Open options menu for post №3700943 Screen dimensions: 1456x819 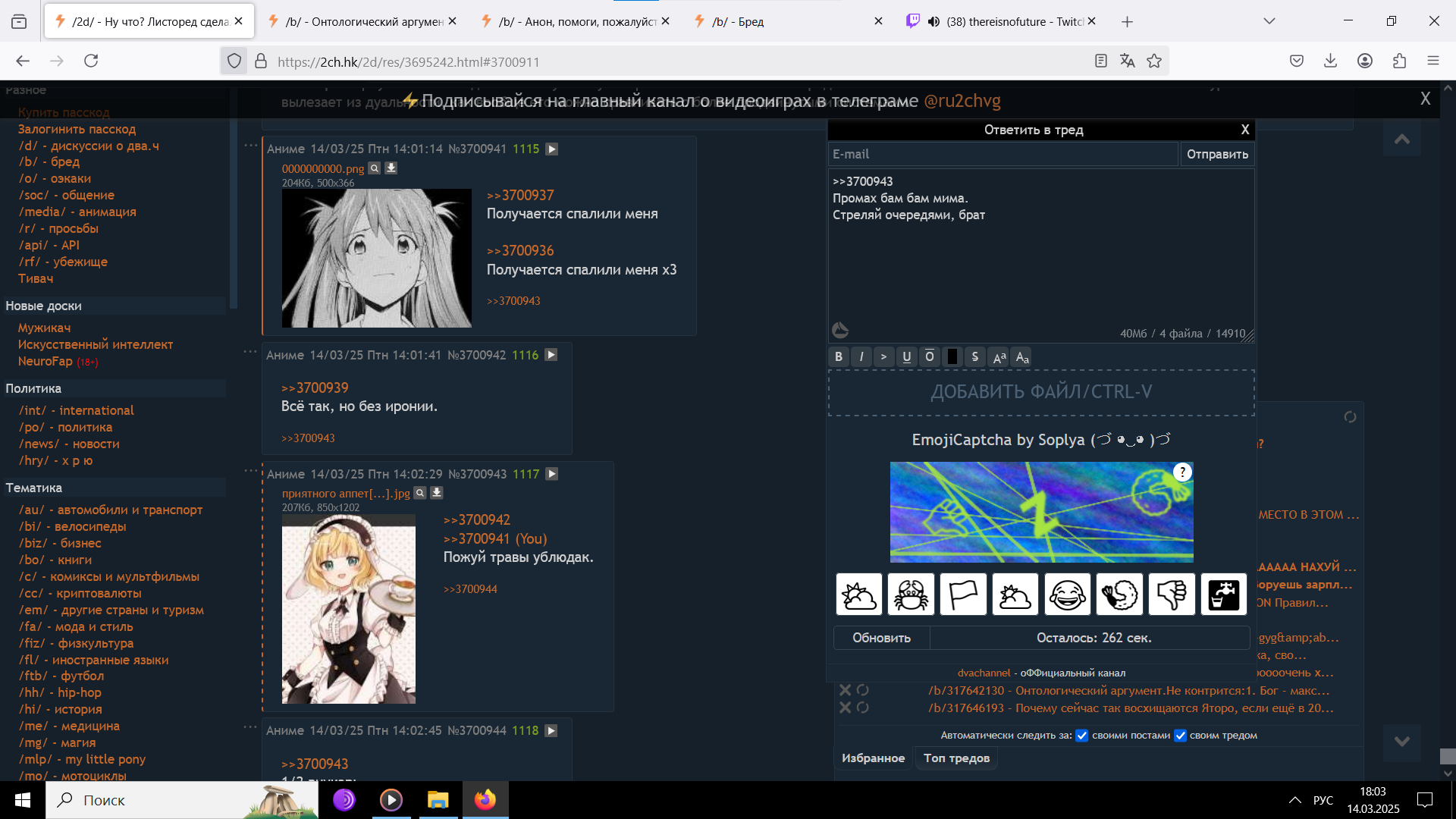pyautogui.click(x=251, y=470)
